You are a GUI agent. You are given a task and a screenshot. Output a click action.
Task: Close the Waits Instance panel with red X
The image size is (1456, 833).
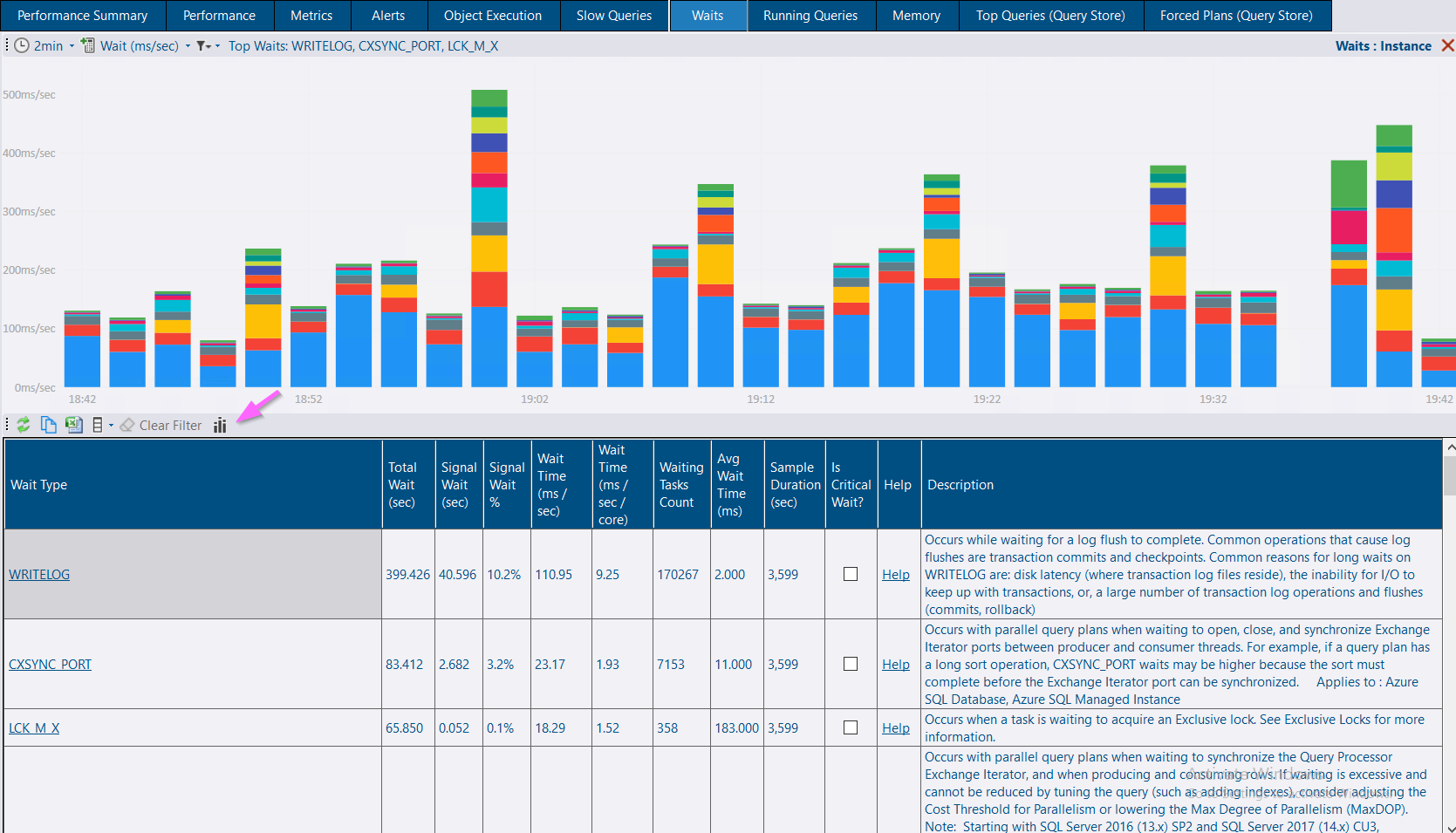tap(1447, 46)
